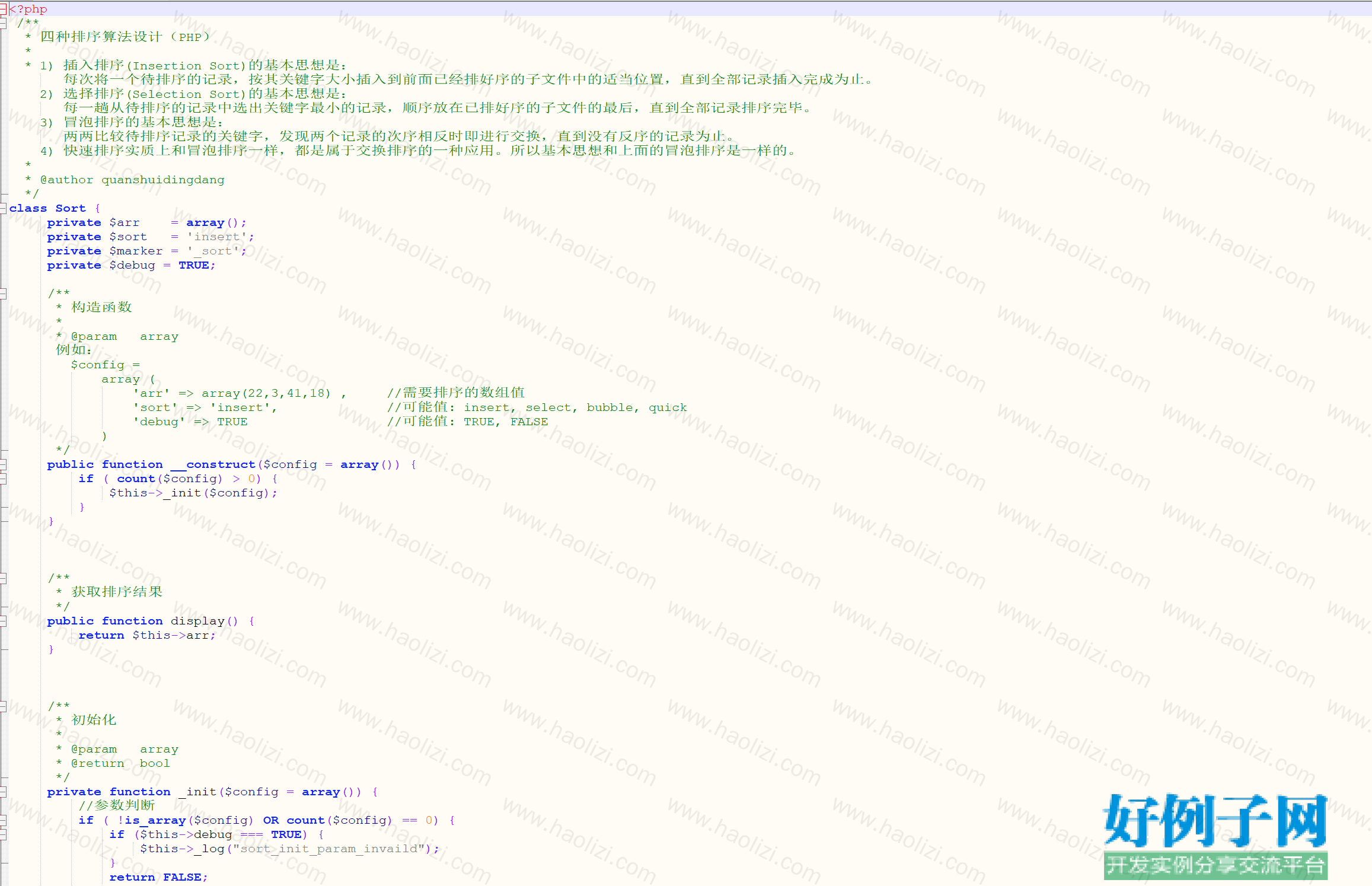Click the '四种排序算法设计 (PHP)' title comment
Screen dimensions: 1372x886
pos(125,37)
